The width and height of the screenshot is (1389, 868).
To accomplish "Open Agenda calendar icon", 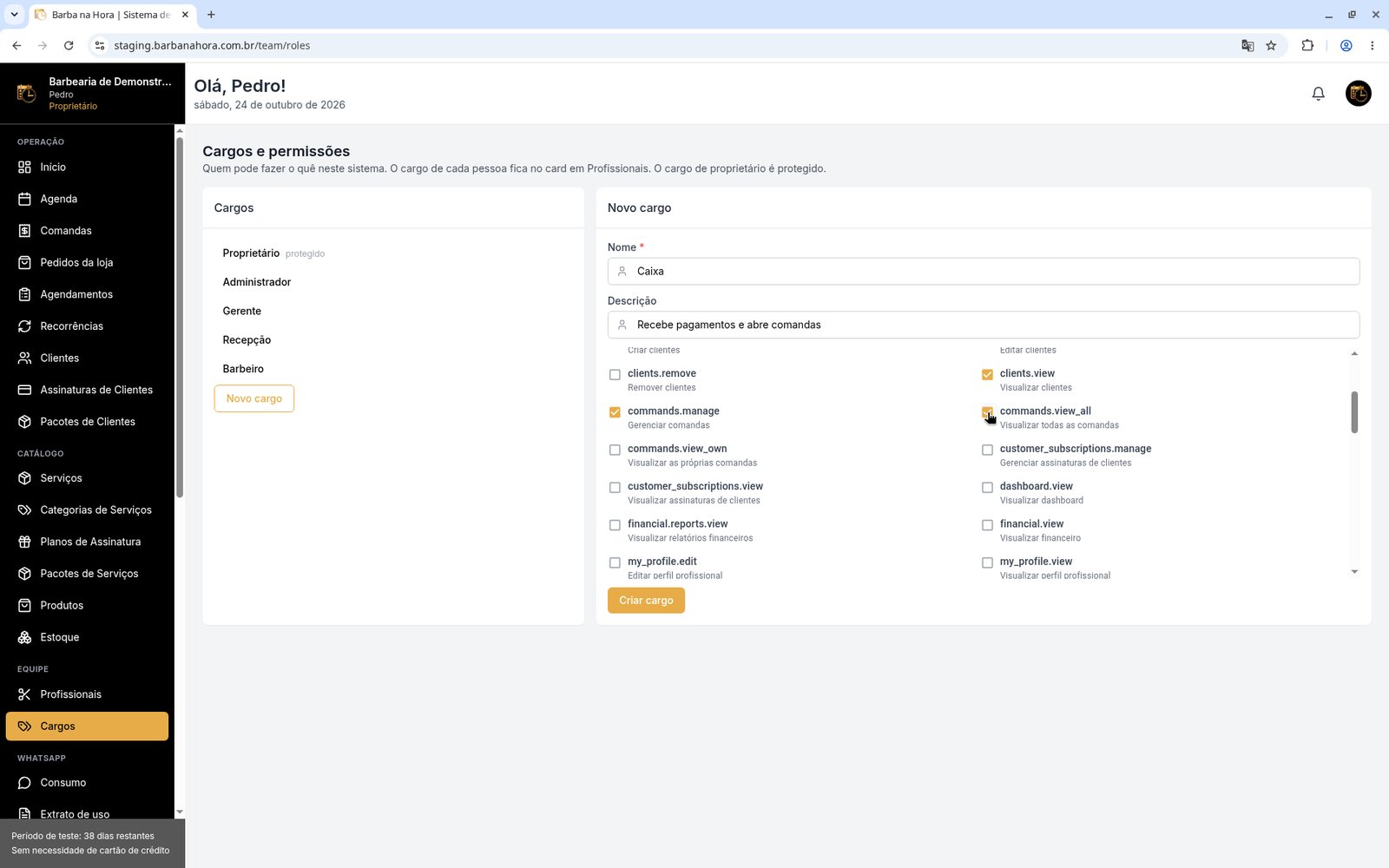I will click(x=24, y=199).
